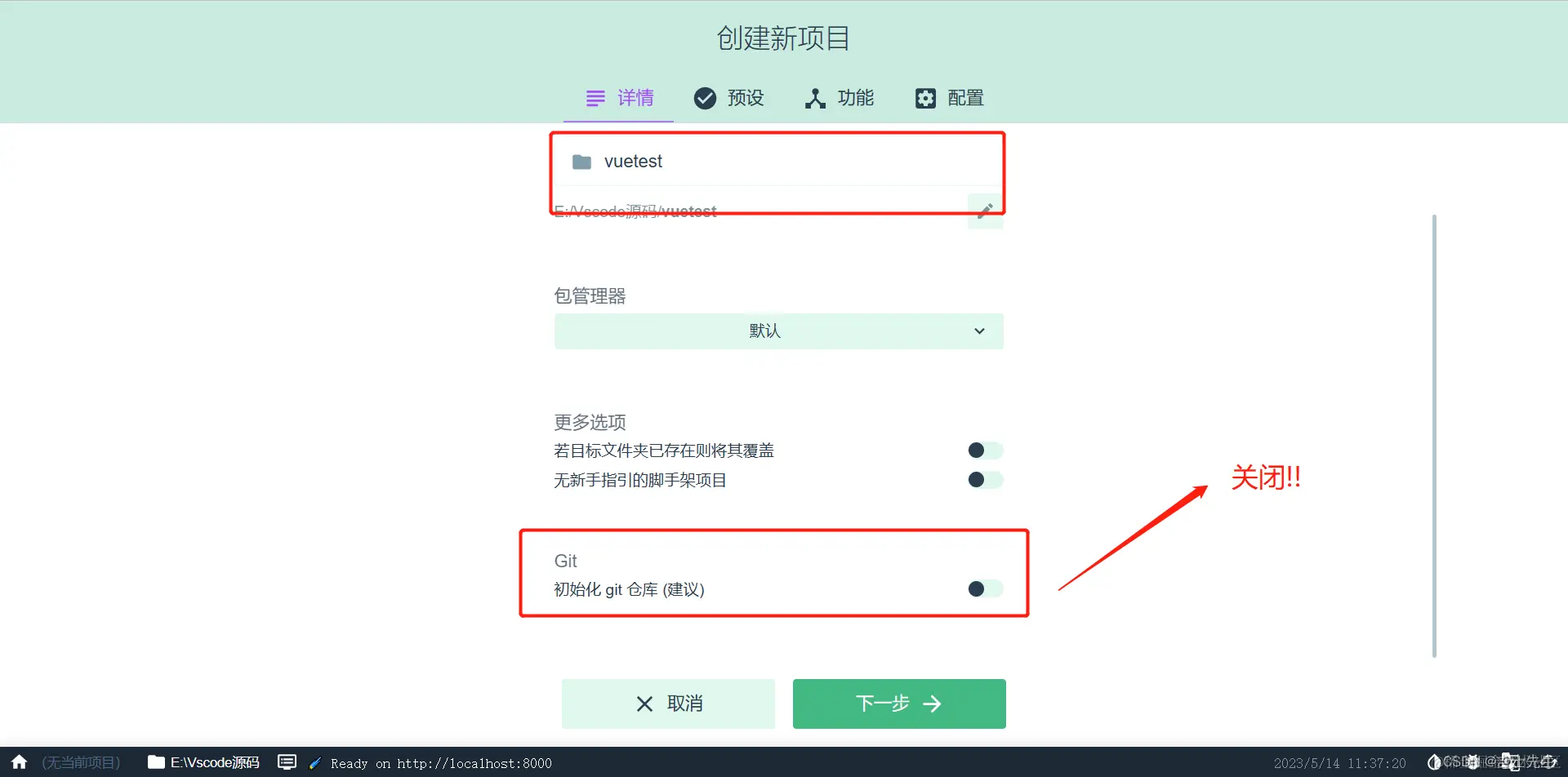Enable the 若目标文件夹已存在则将其覆盖 toggle
1568x777 pixels.
coord(984,450)
